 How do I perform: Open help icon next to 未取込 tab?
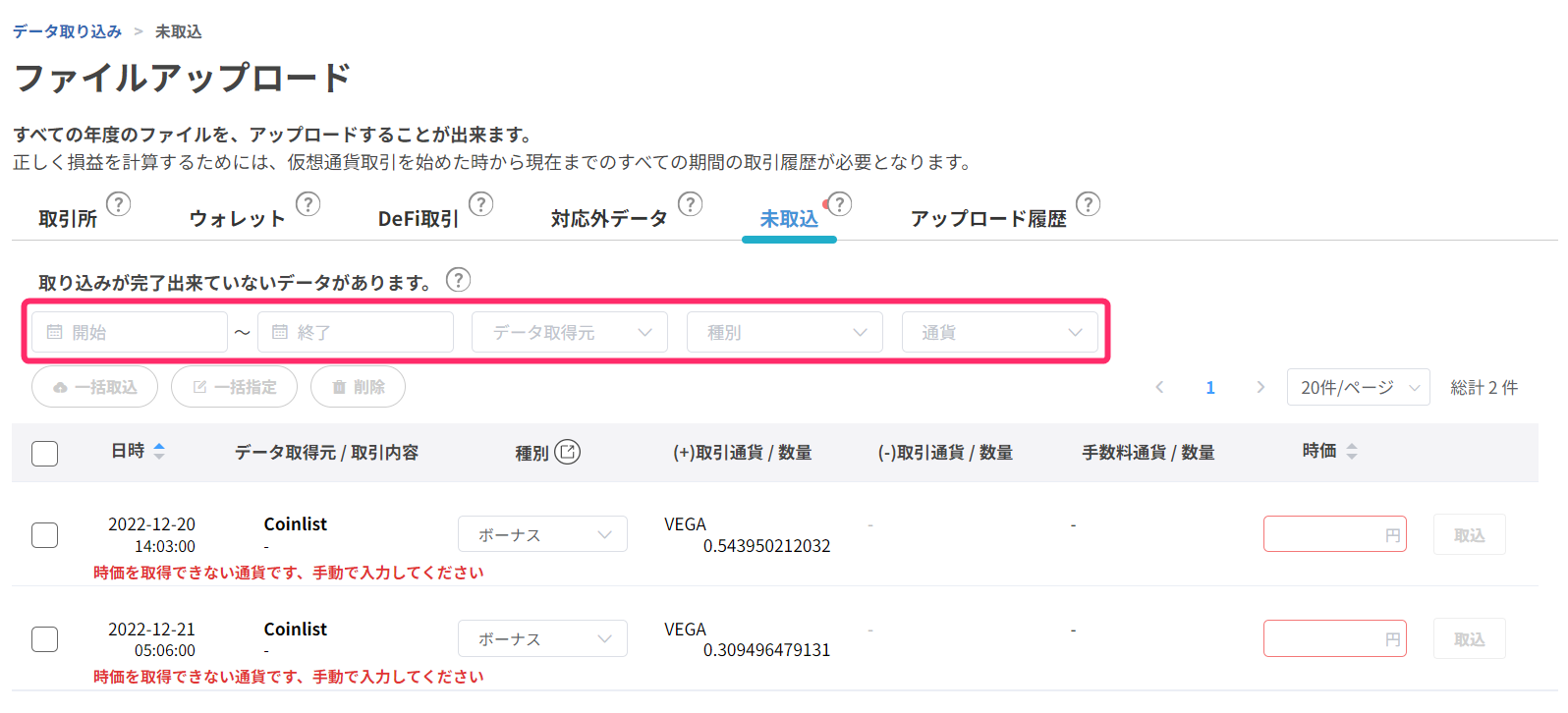point(839,204)
